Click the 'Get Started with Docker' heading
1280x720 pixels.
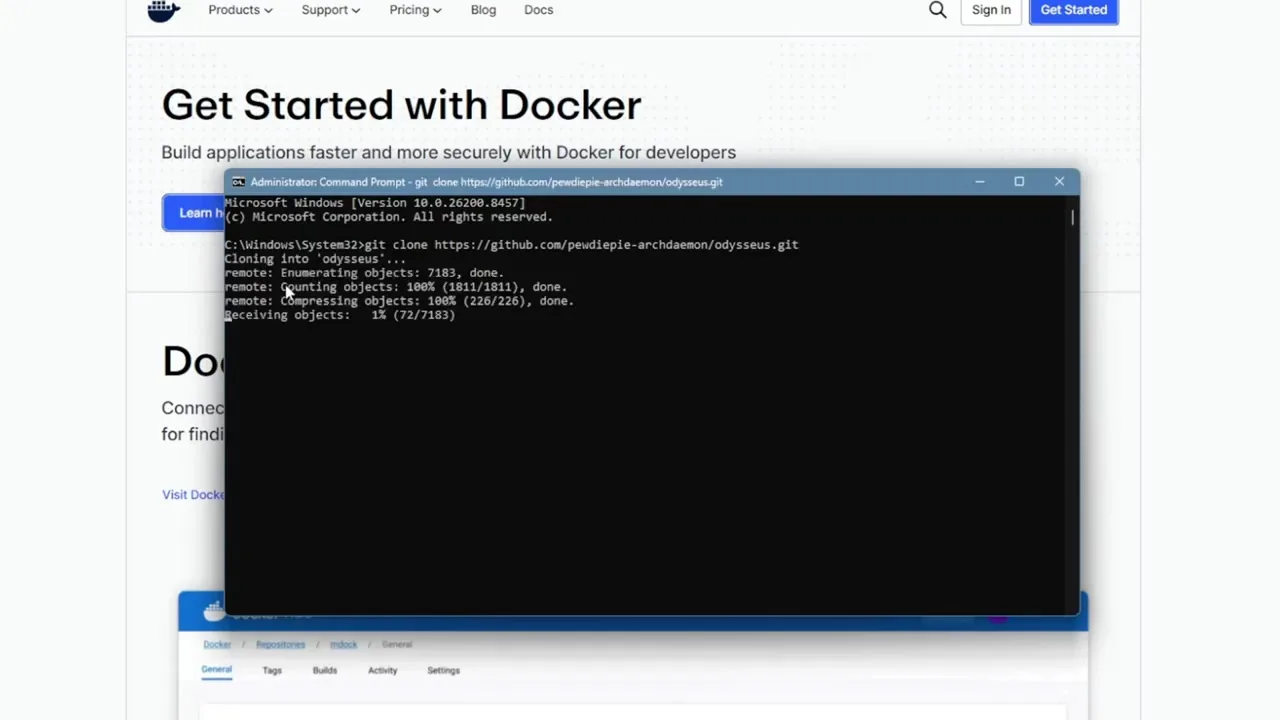pos(401,105)
